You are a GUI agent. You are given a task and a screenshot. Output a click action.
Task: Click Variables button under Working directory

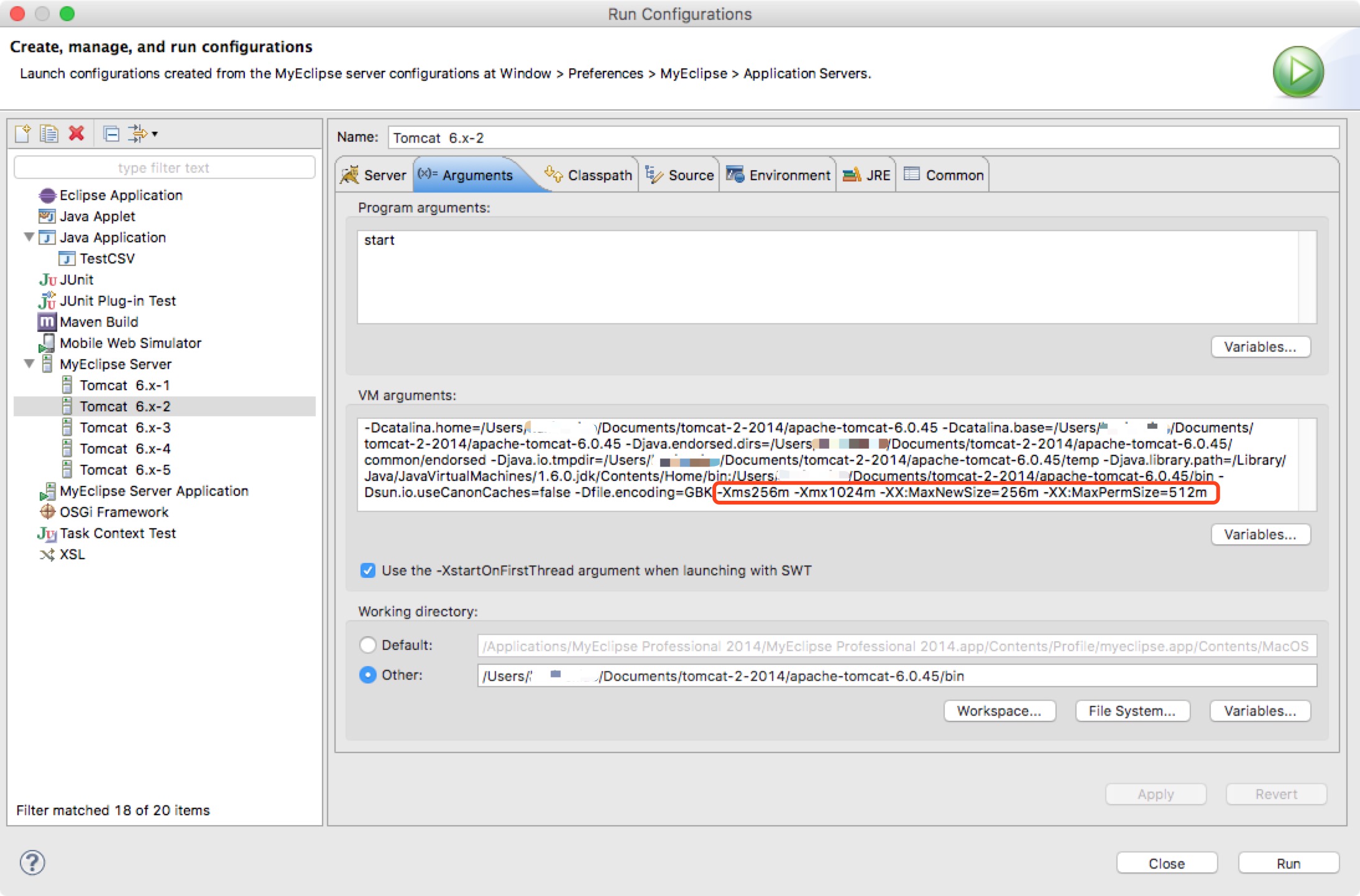click(x=1261, y=711)
